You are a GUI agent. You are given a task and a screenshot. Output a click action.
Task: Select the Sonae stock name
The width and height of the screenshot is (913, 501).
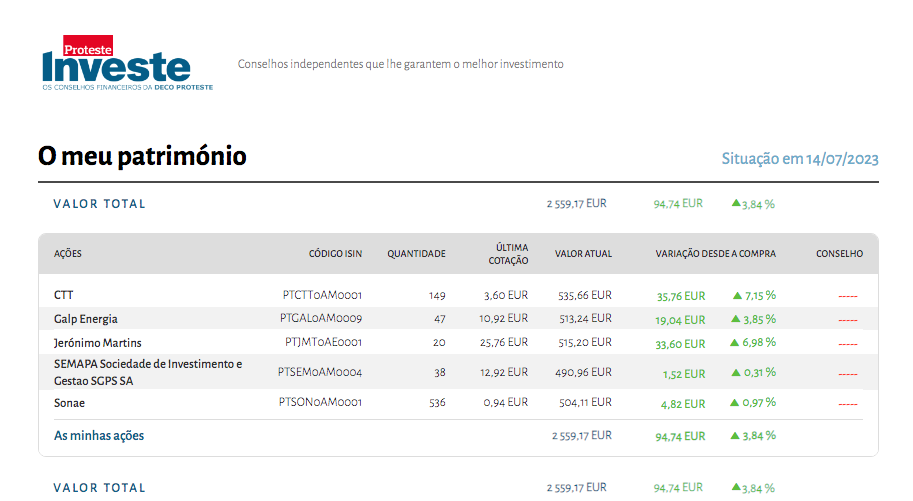coord(69,402)
